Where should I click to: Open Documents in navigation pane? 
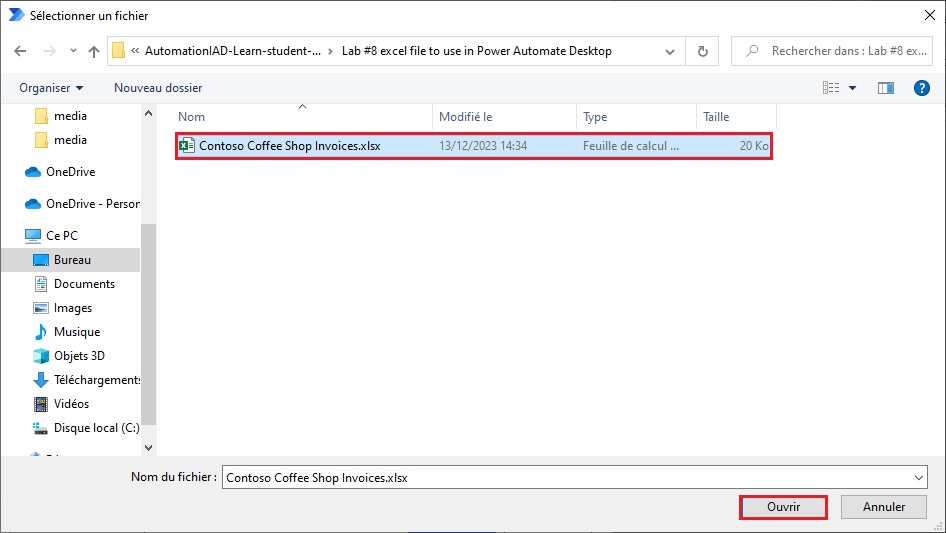coord(84,284)
